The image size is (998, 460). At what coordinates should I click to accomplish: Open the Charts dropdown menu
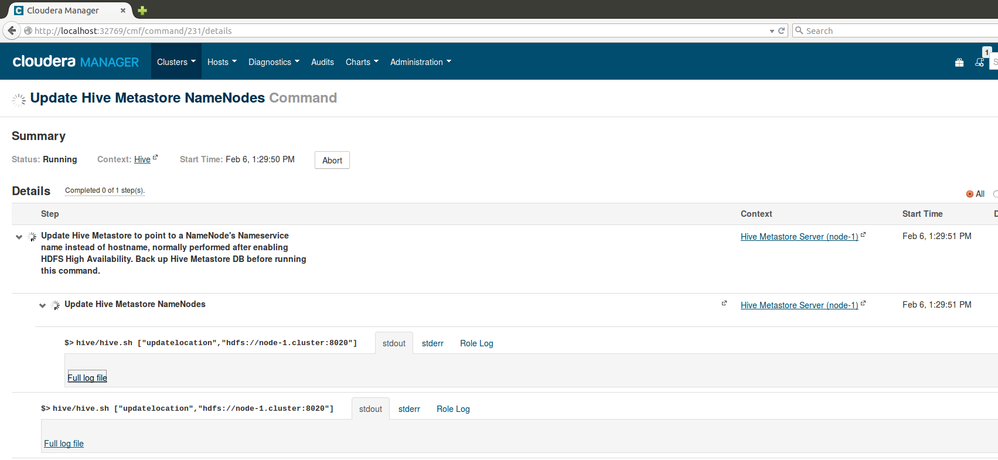[362, 62]
